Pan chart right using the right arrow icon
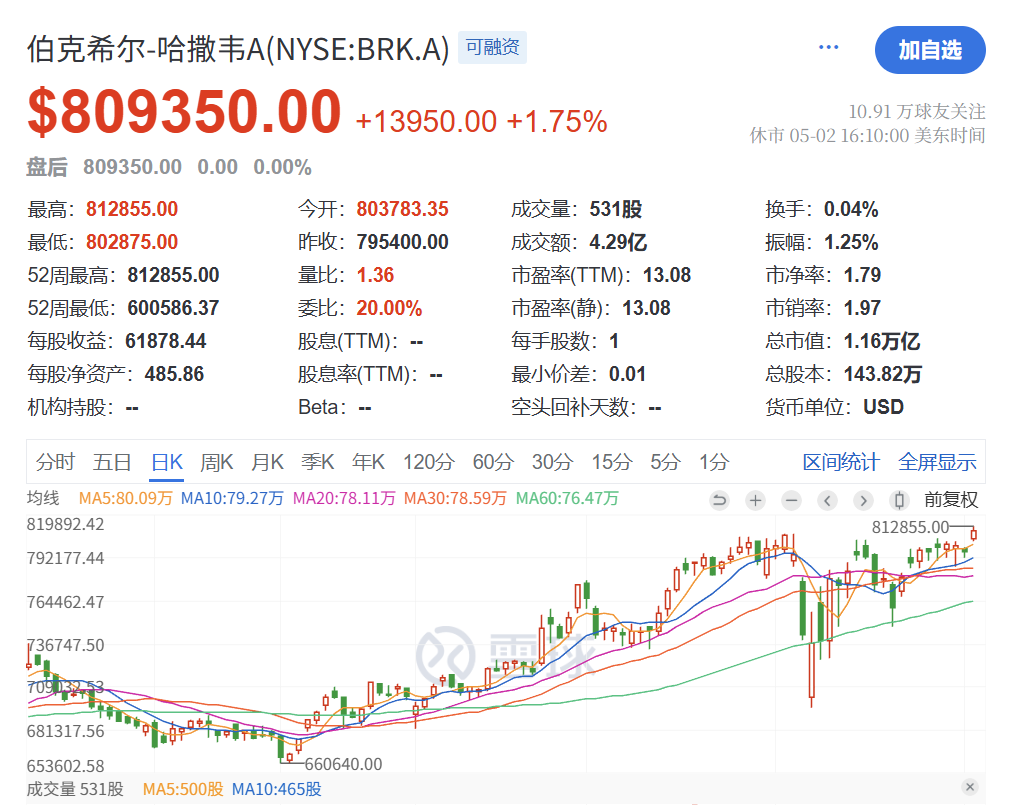 [x=864, y=499]
